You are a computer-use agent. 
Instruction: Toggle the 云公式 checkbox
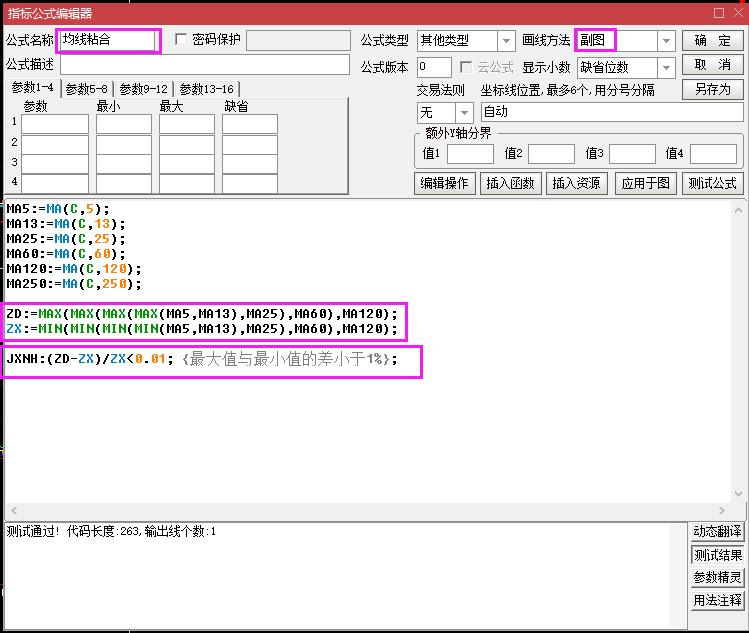[x=466, y=67]
